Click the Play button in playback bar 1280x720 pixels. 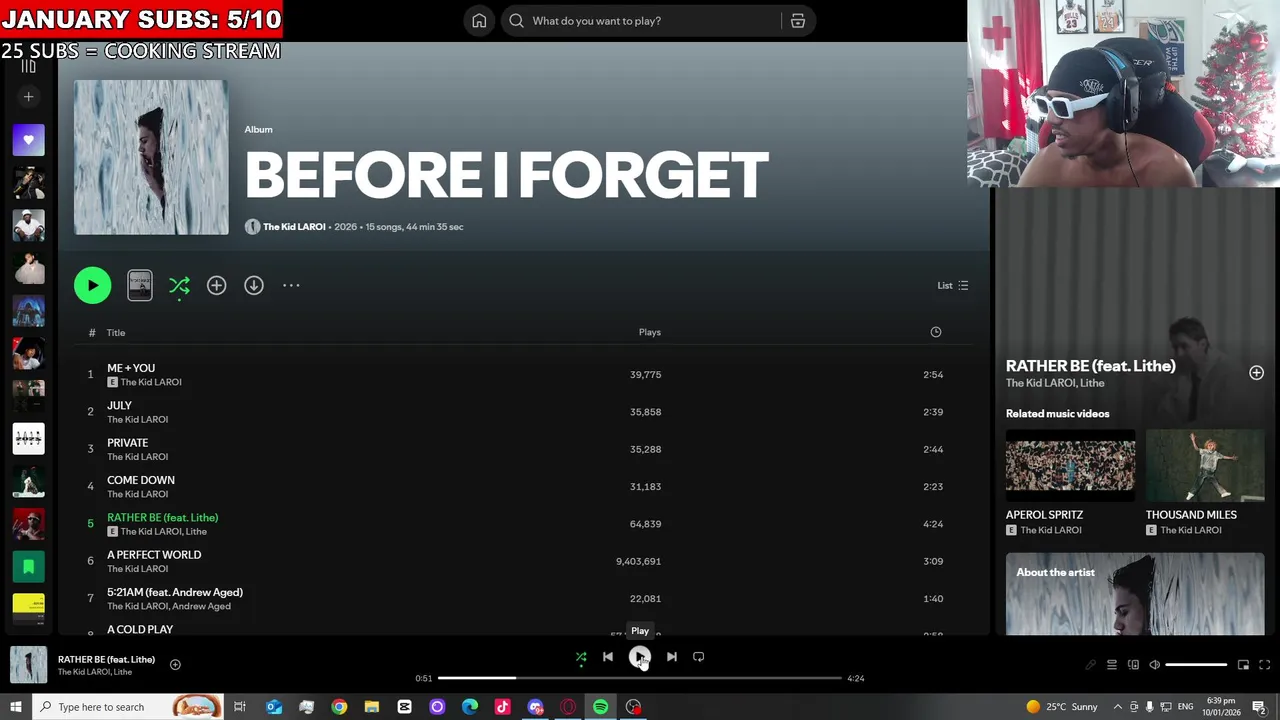coord(640,657)
